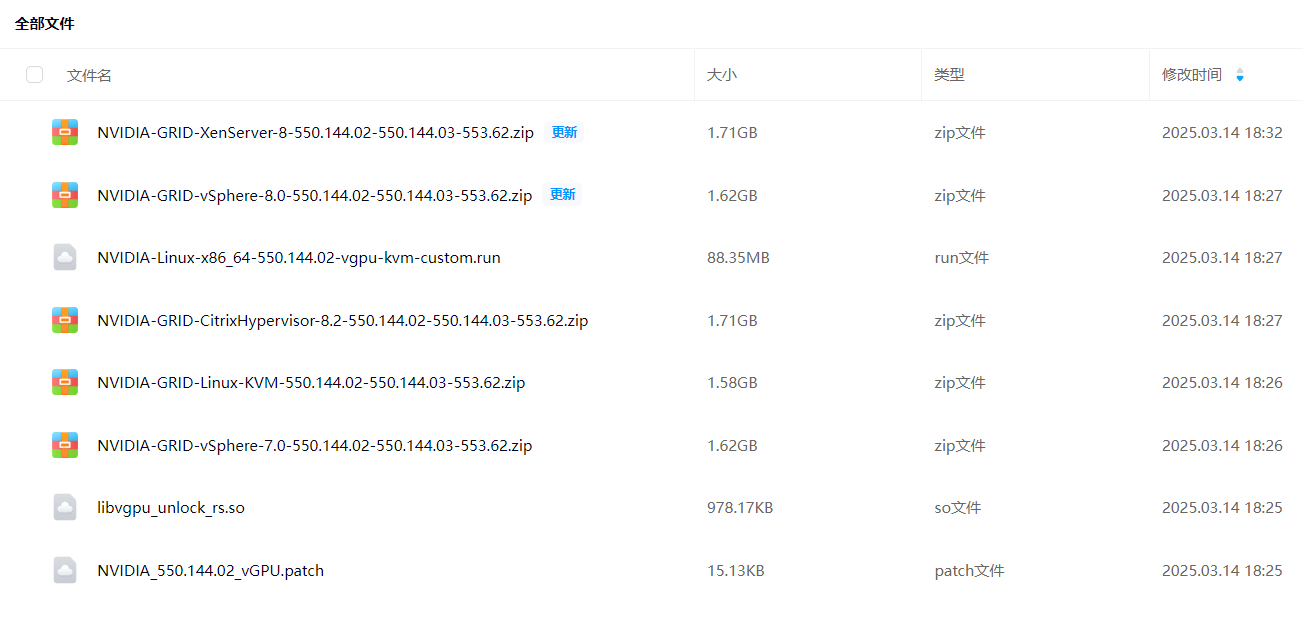Click the 更新 badge on vSphere-8.0 row

(x=562, y=195)
